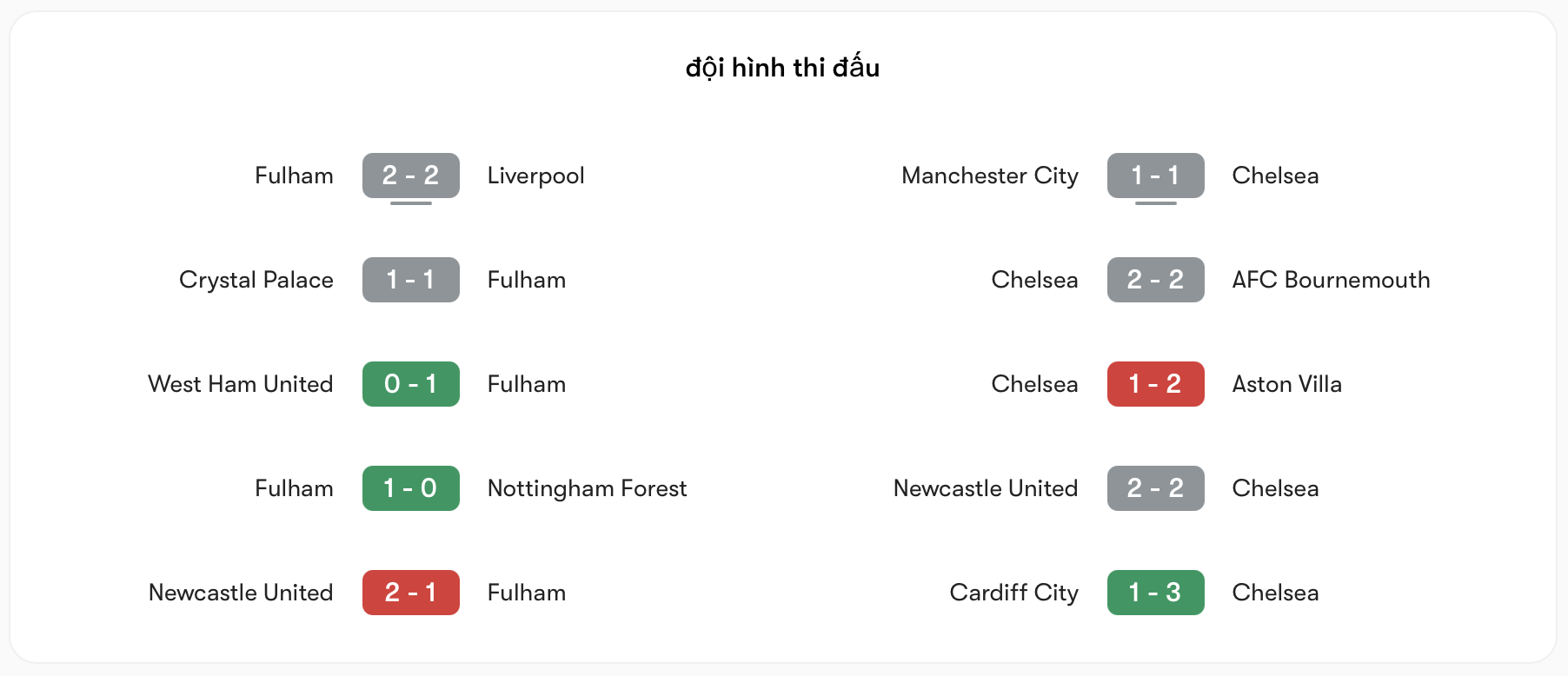The width and height of the screenshot is (1568, 676).
Task: Click the underline marker below the Manchester City-Chelsea score
Action: coord(1155,203)
